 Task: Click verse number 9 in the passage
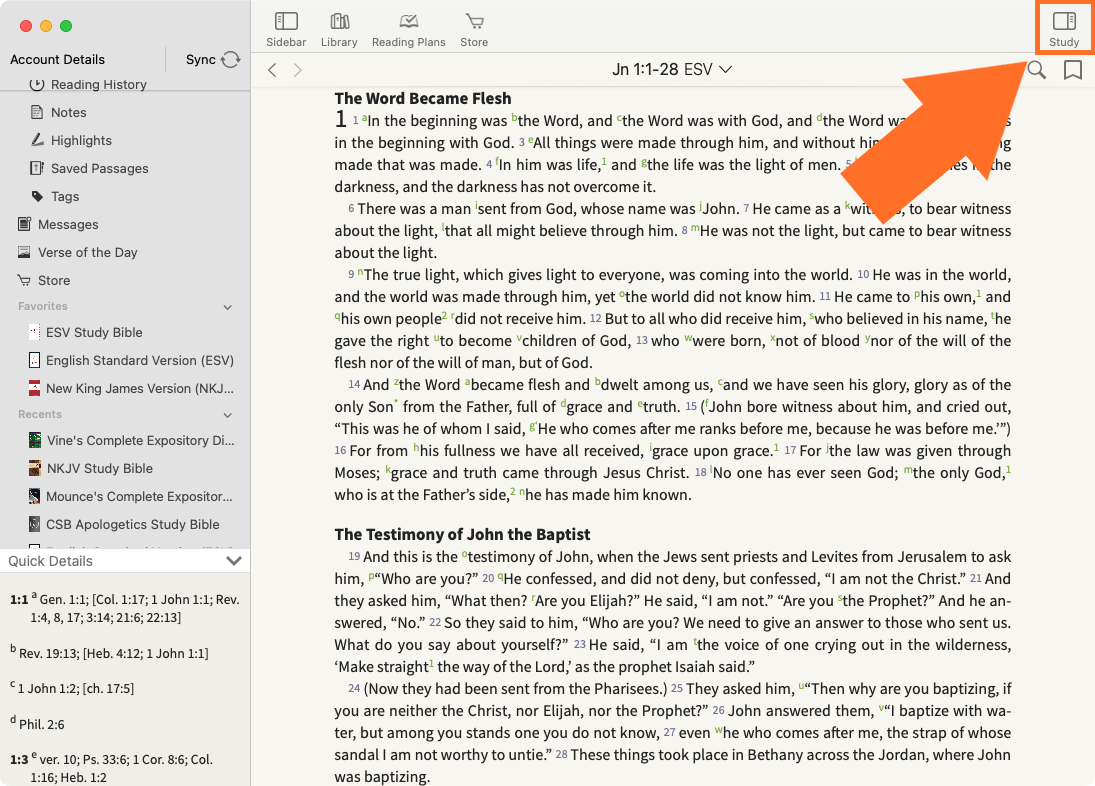coord(351,274)
